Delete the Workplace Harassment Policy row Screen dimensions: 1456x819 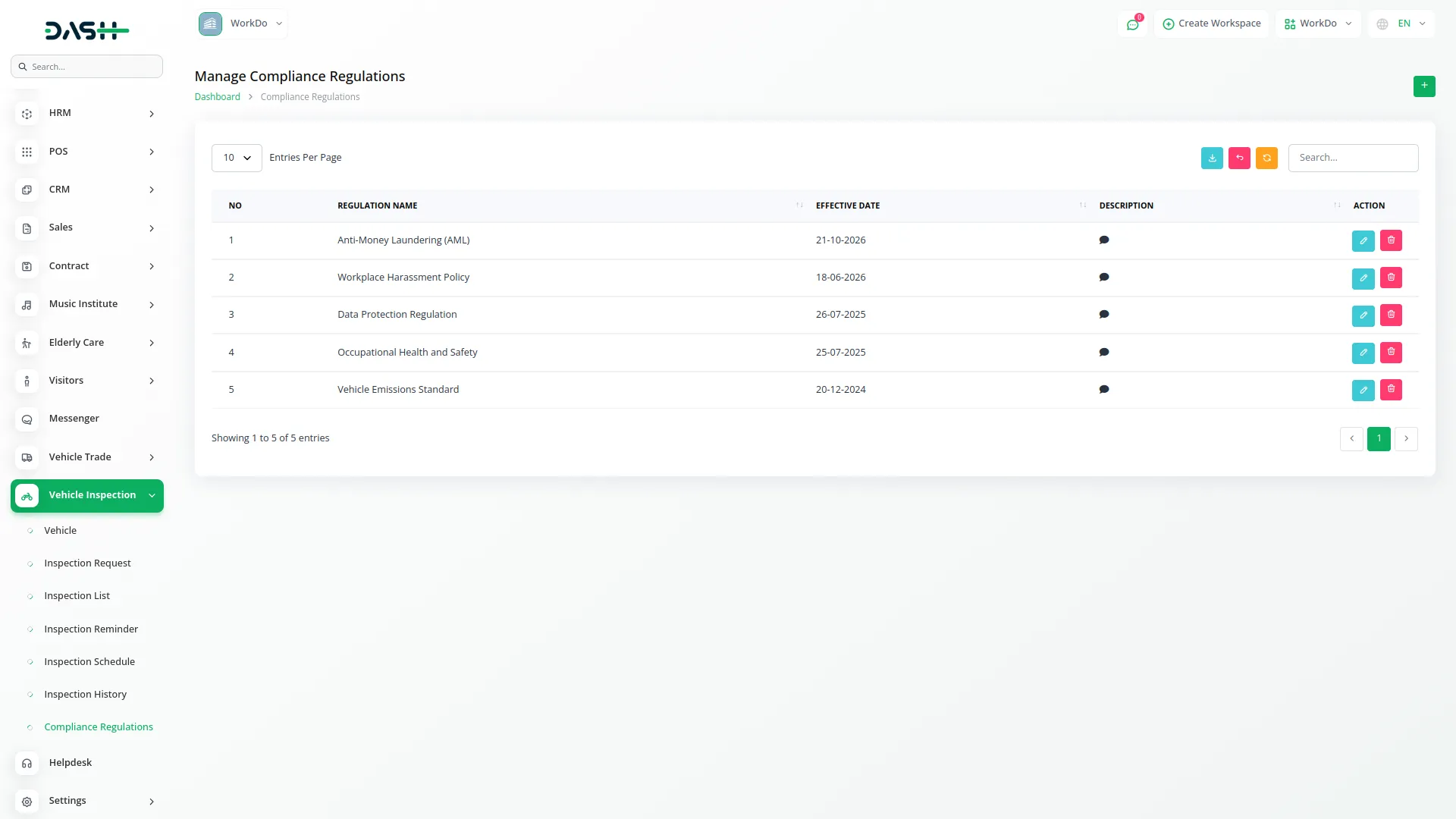pos(1391,278)
